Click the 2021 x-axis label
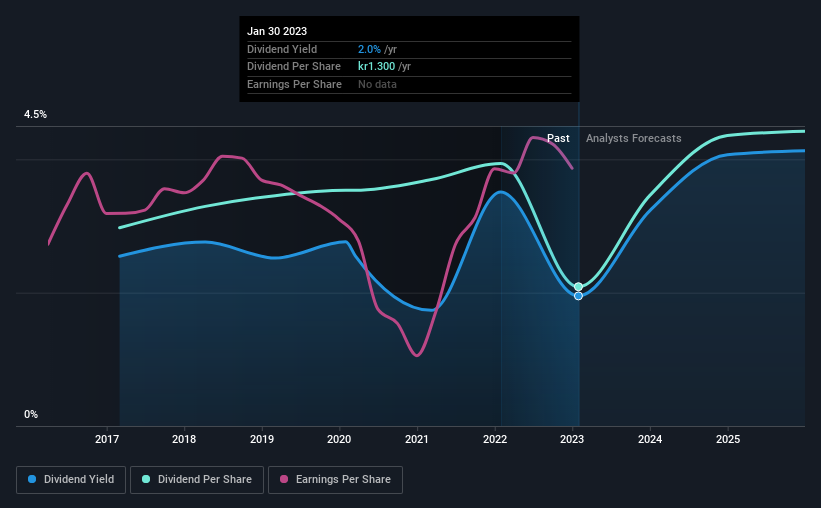Screen dimensions: 821x508 click(x=417, y=439)
